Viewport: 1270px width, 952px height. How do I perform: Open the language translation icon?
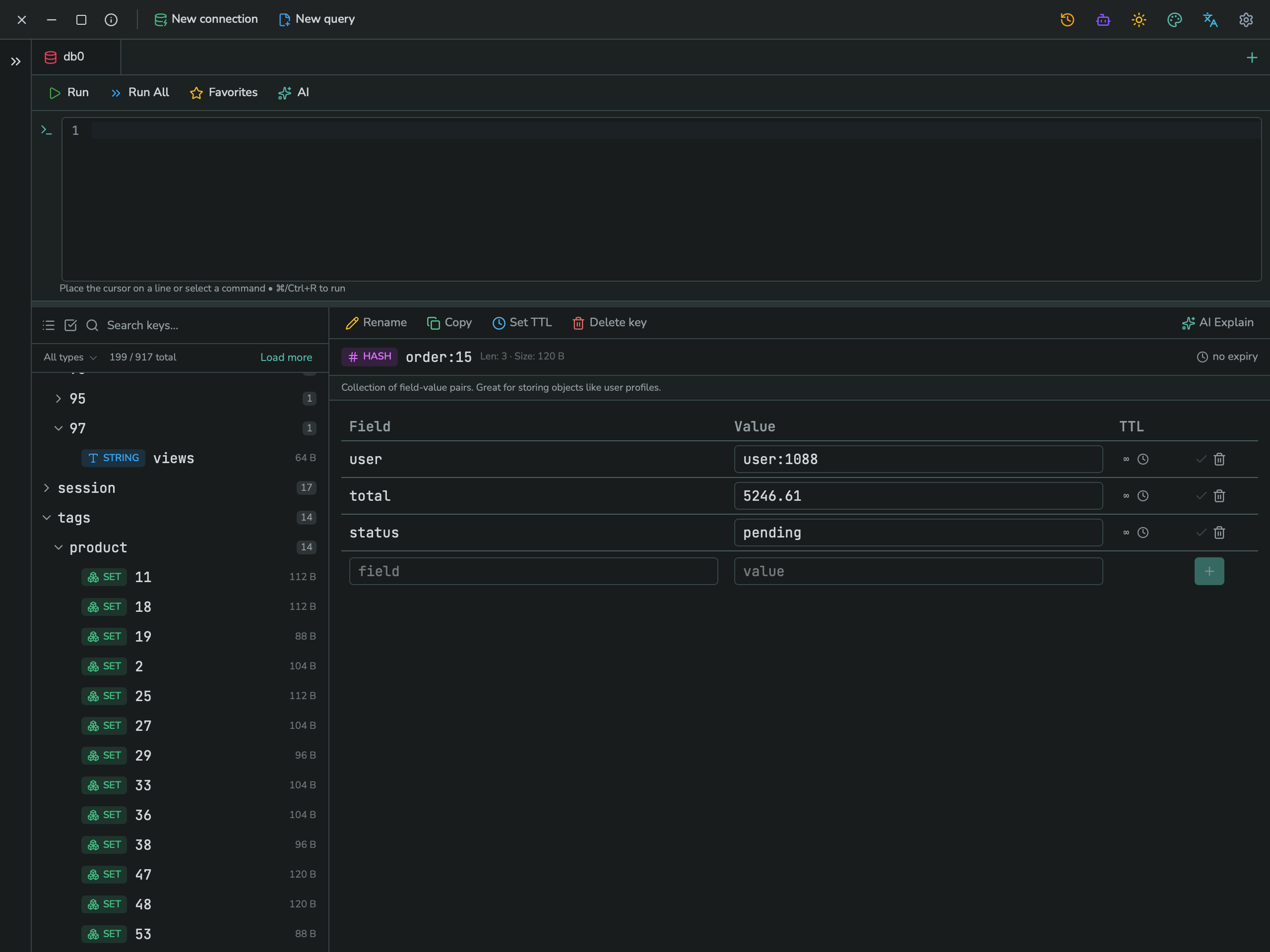[1209, 19]
